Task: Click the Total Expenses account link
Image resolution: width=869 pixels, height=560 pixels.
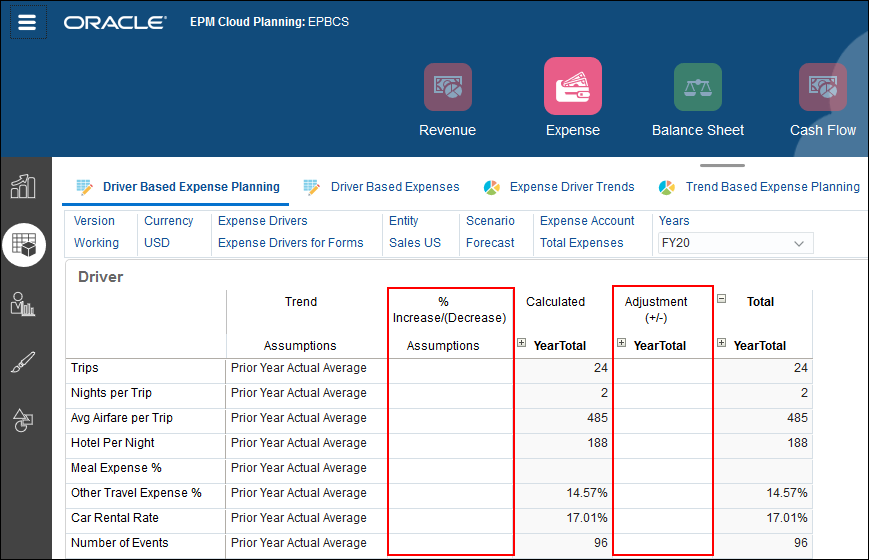Action: [x=581, y=243]
